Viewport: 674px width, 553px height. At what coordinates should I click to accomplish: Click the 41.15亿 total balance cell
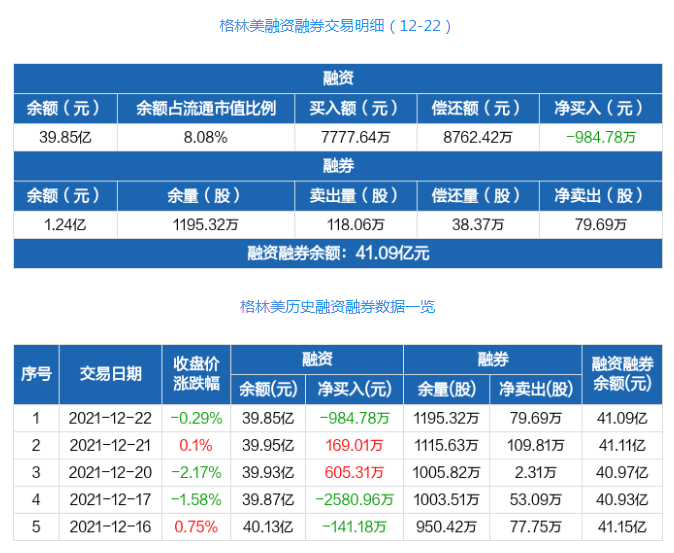622,527
